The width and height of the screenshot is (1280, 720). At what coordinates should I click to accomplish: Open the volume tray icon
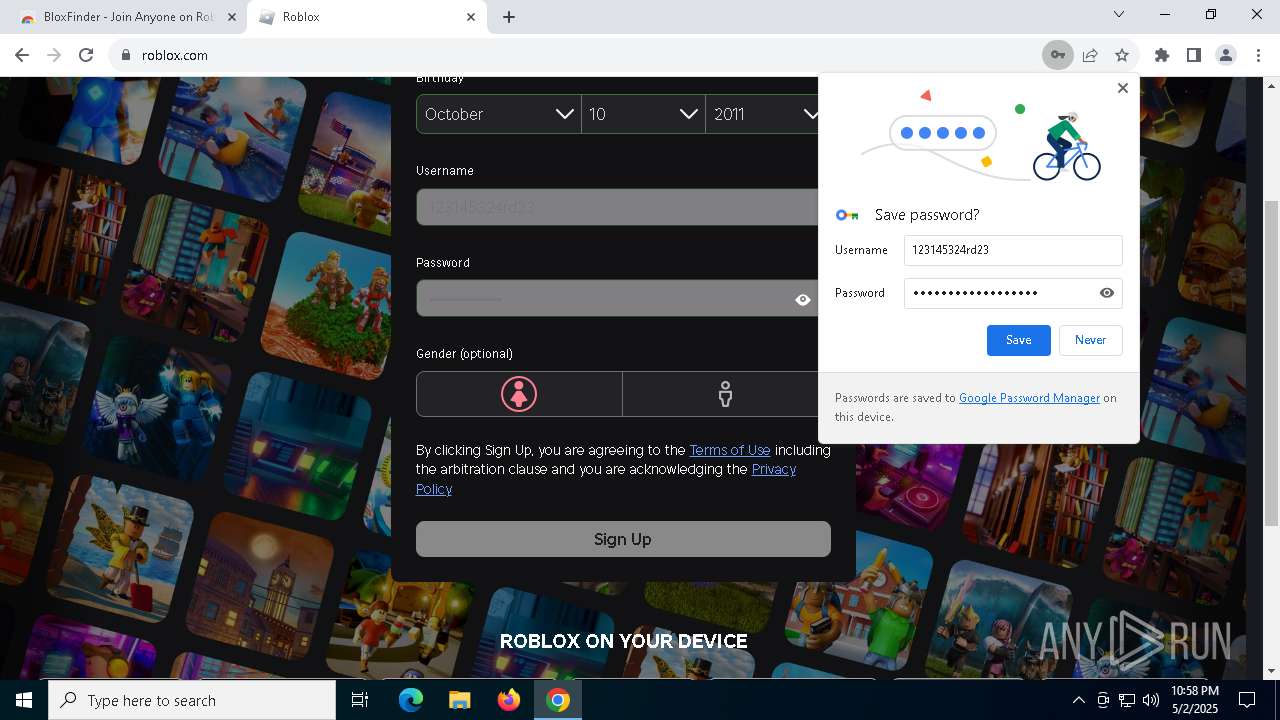(1150, 700)
